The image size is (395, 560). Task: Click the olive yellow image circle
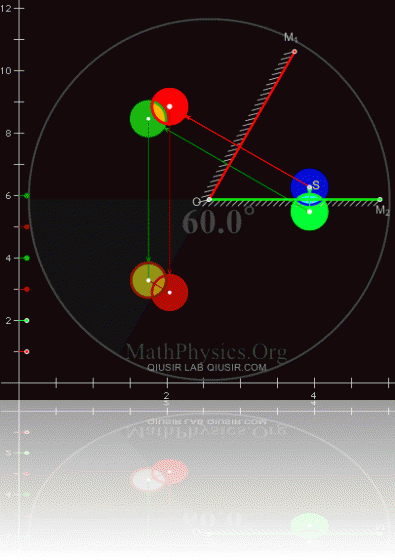(x=148, y=280)
